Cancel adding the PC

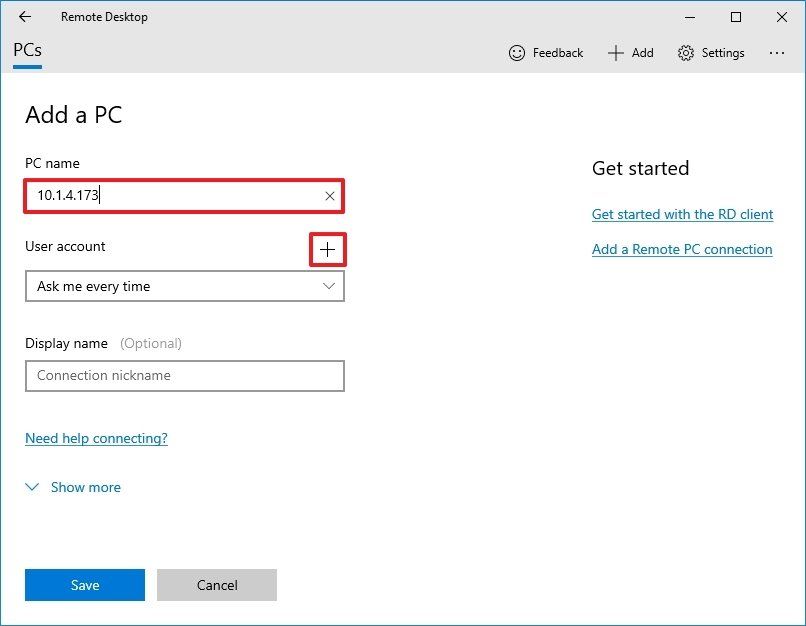tap(216, 585)
